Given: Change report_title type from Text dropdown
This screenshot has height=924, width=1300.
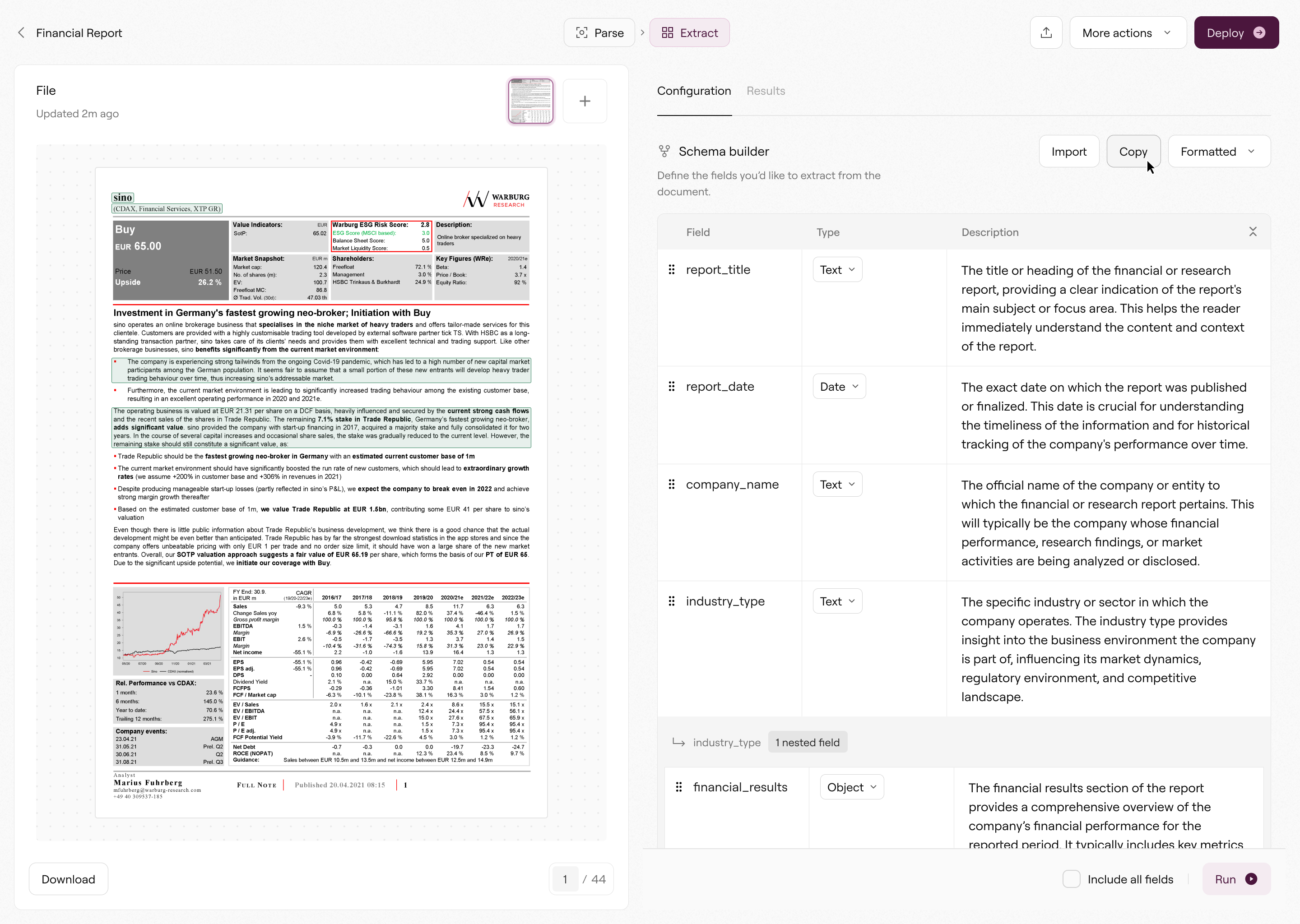Looking at the screenshot, I should pos(837,270).
